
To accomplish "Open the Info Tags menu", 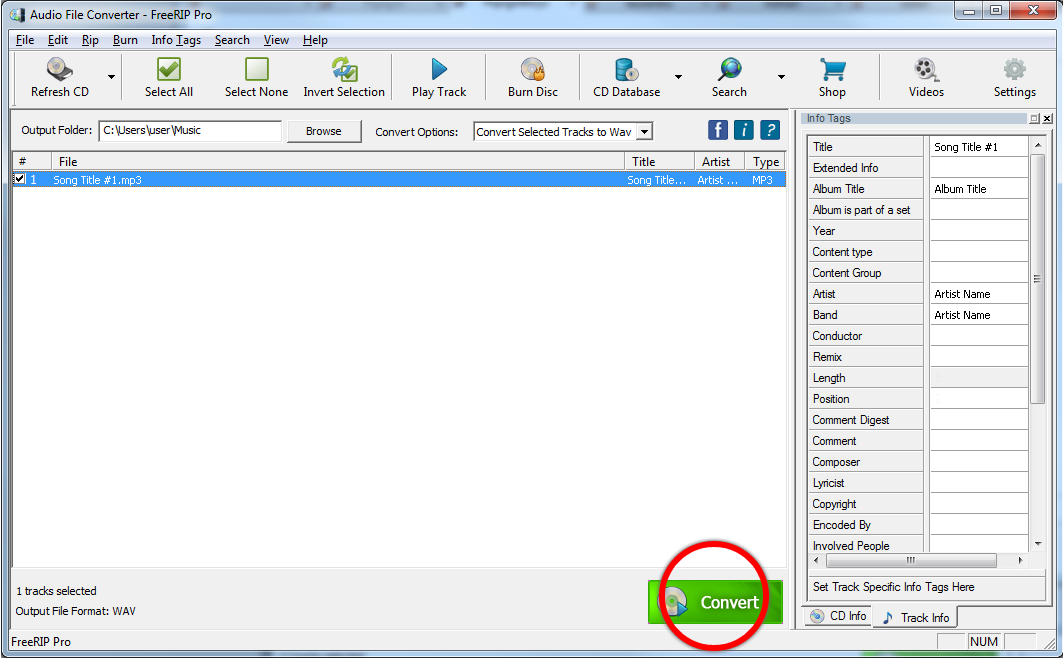I will 176,40.
